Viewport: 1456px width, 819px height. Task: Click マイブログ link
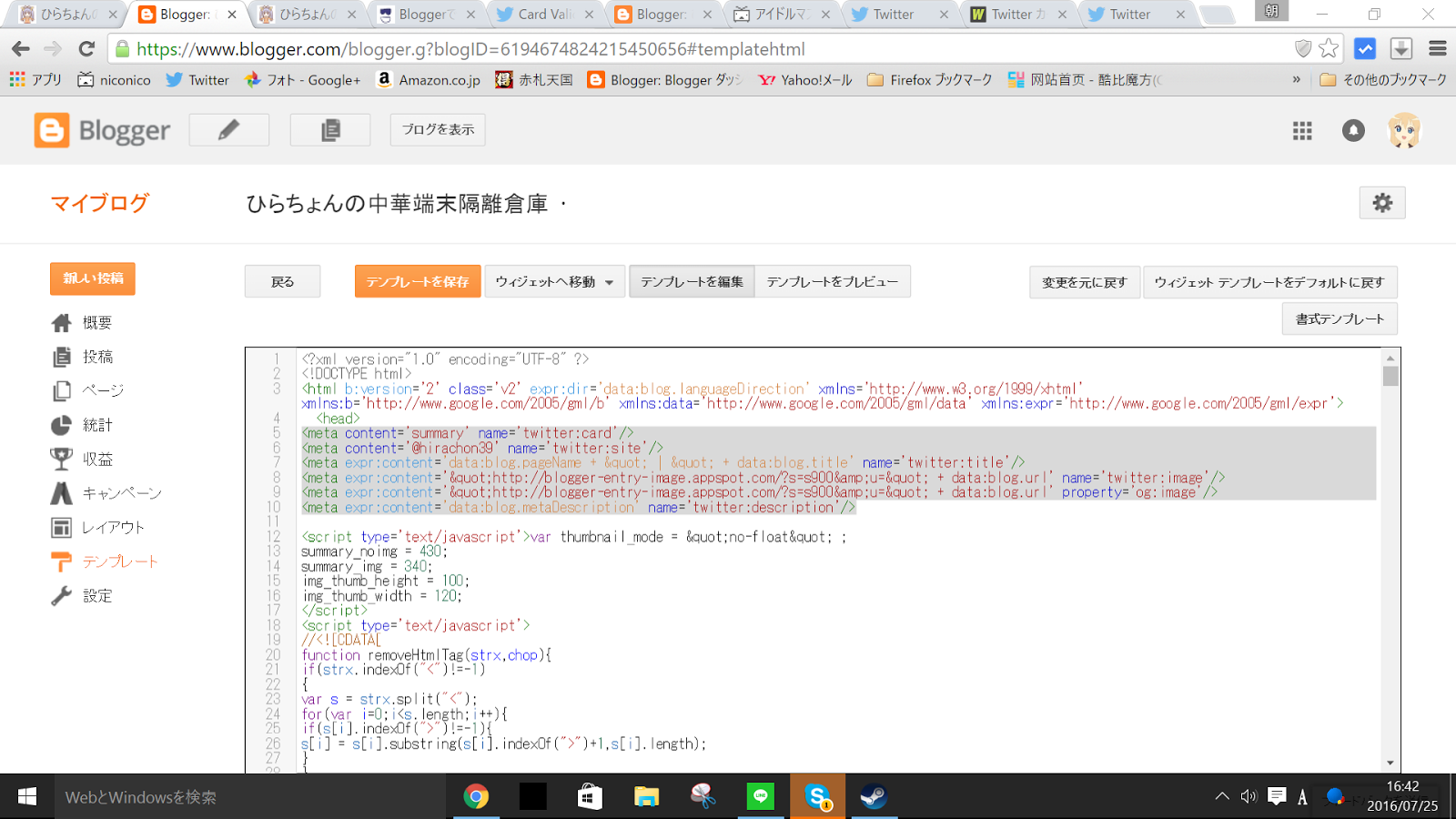point(99,203)
